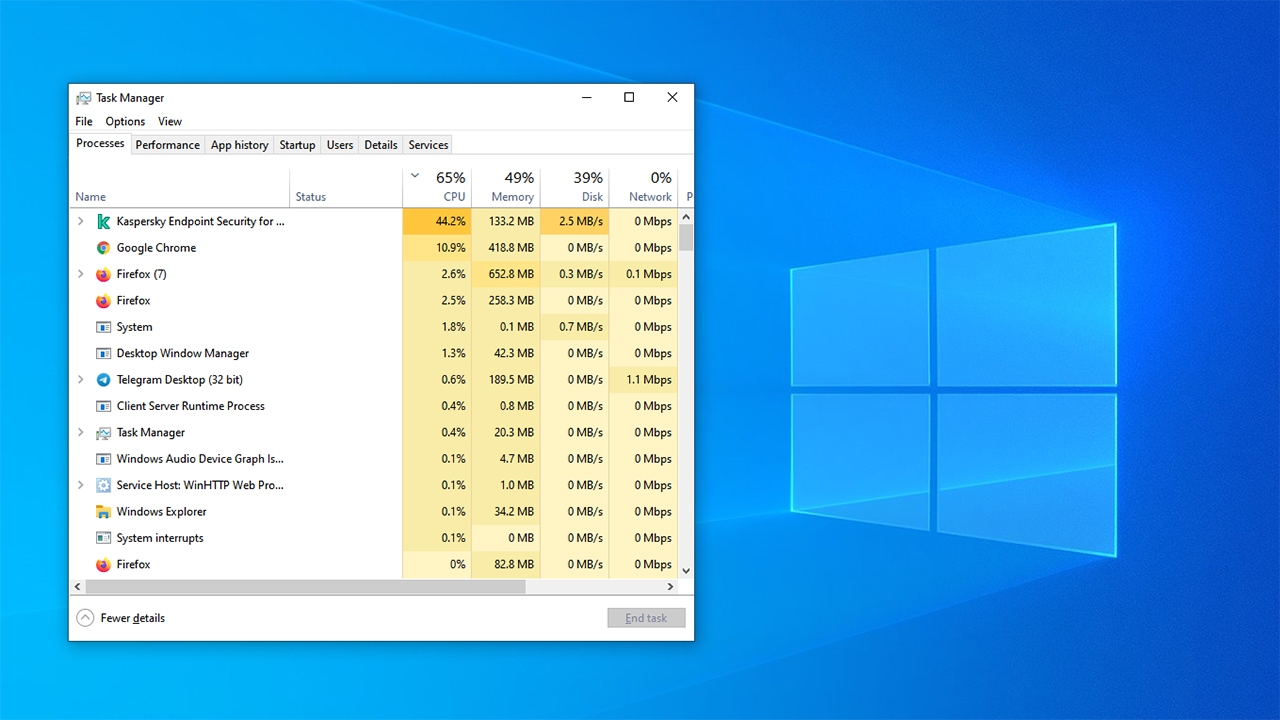Select the Windows Explorer process name
This screenshot has height=720, width=1280.
pos(161,512)
